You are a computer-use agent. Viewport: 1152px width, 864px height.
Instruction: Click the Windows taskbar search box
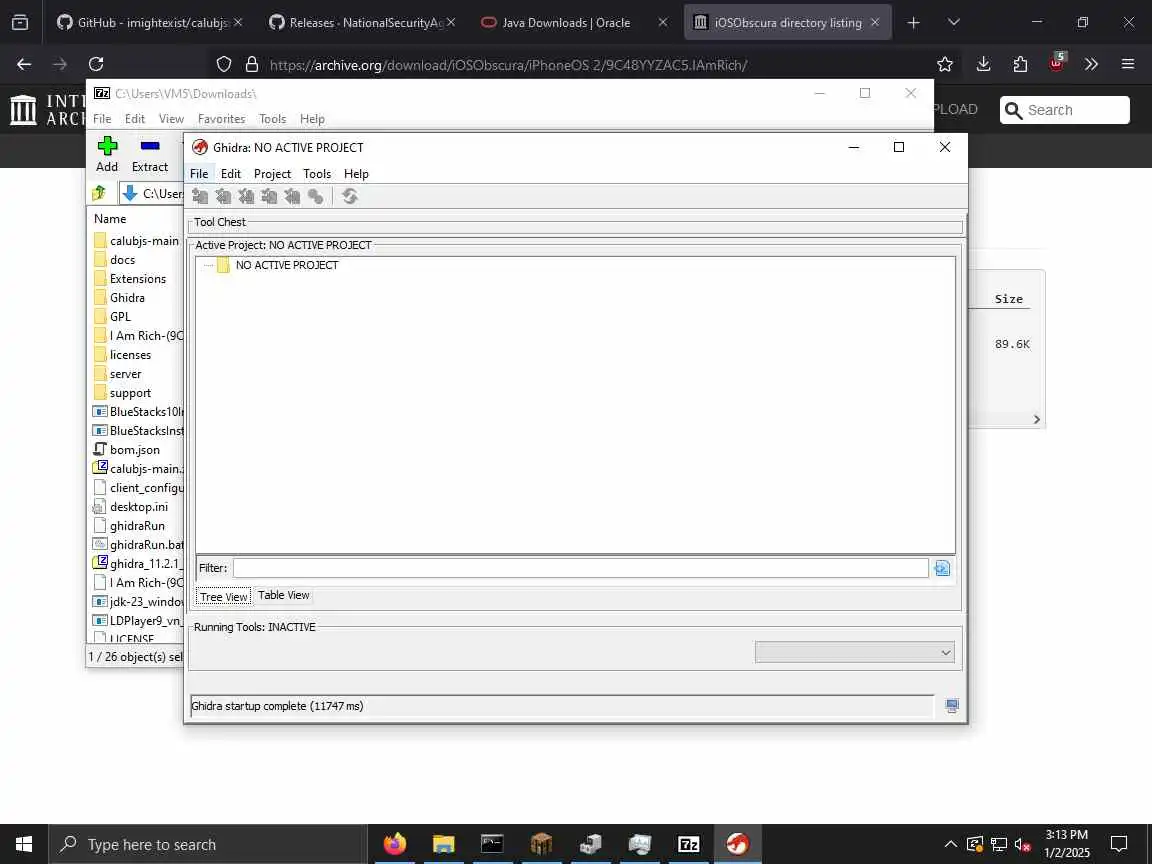tap(208, 844)
